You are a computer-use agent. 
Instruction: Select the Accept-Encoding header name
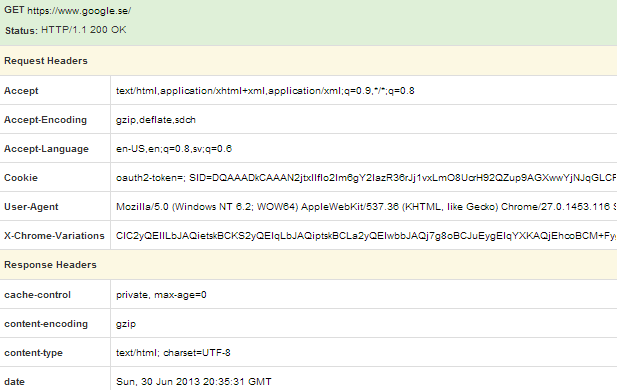pyautogui.click(x=45, y=120)
